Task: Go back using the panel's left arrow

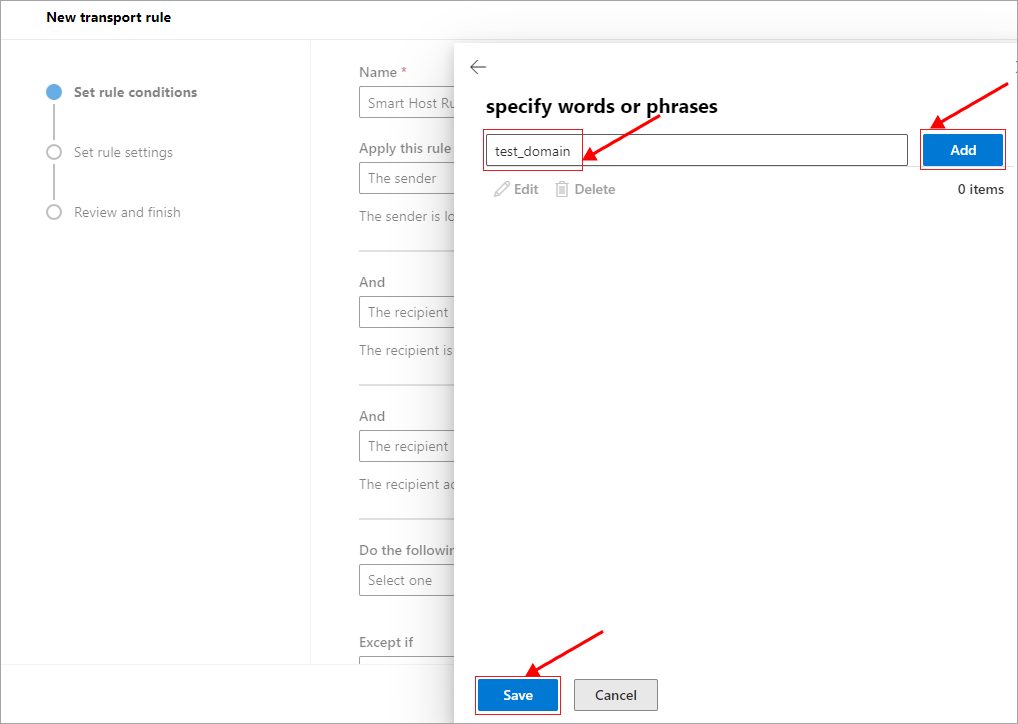Action: [478, 67]
